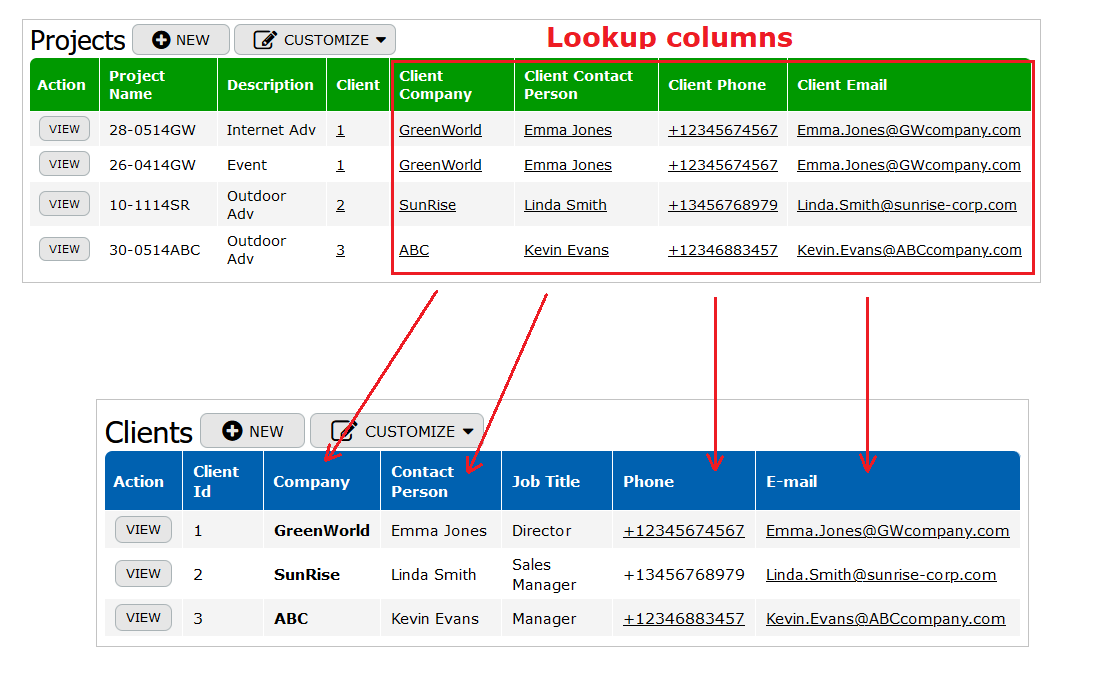Select the Internet Adv description cell
Screen dimensions: 1103x673
[272, 130]
